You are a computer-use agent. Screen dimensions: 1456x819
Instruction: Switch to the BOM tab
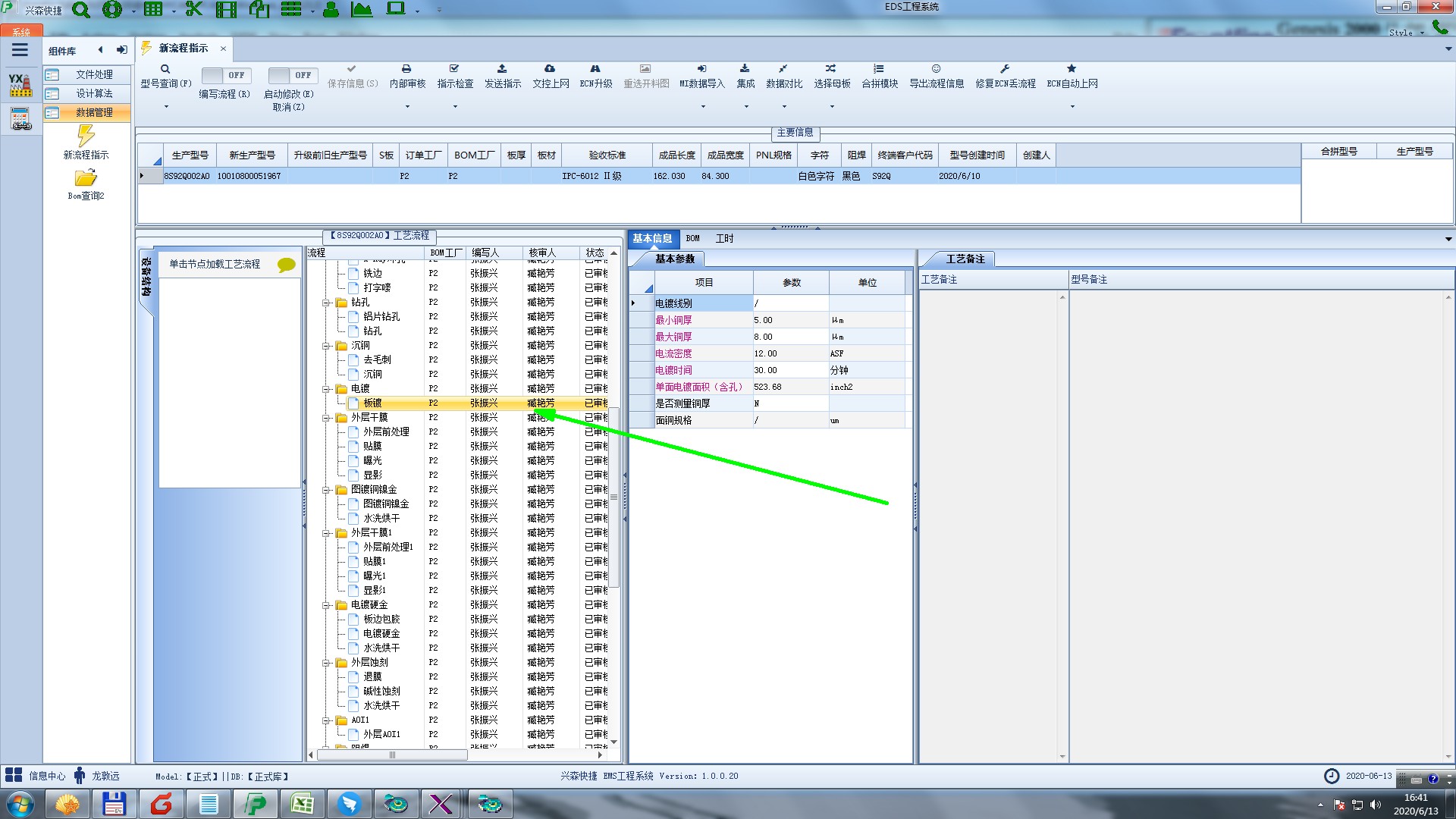point(692,238)
